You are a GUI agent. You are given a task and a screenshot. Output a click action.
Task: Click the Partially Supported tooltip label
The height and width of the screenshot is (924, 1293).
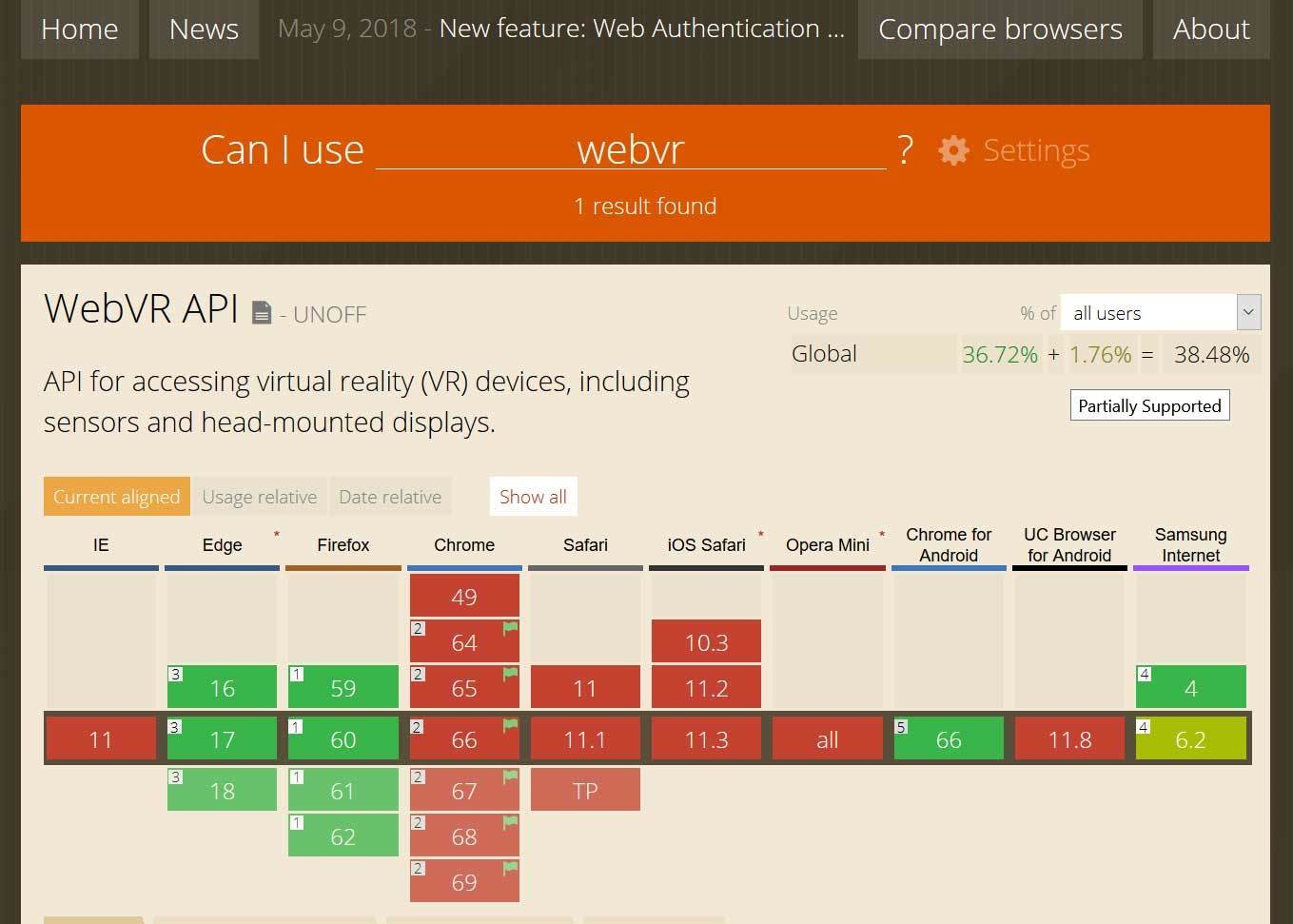coord(1149,405)
